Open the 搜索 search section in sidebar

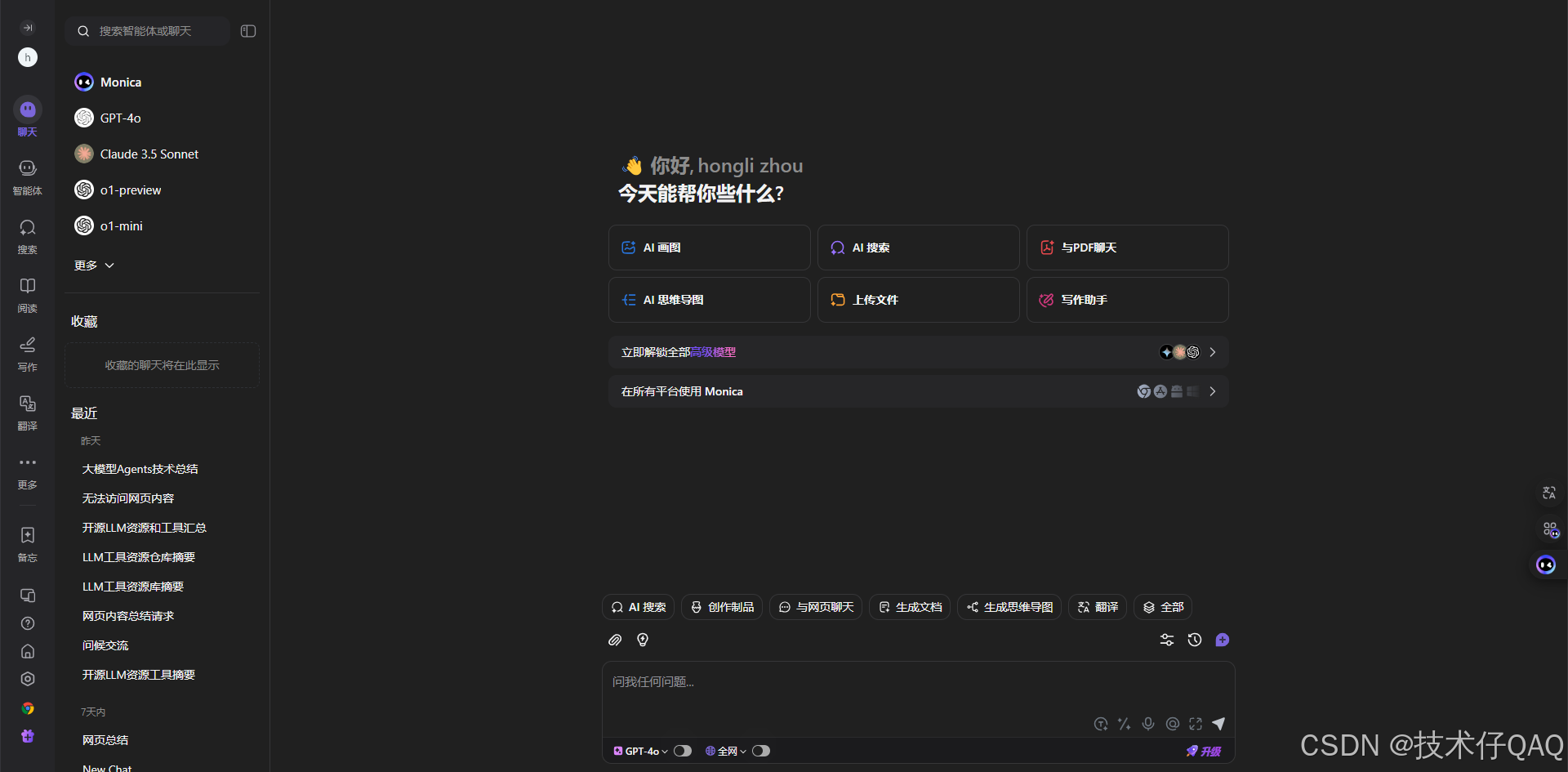[28, 236]
